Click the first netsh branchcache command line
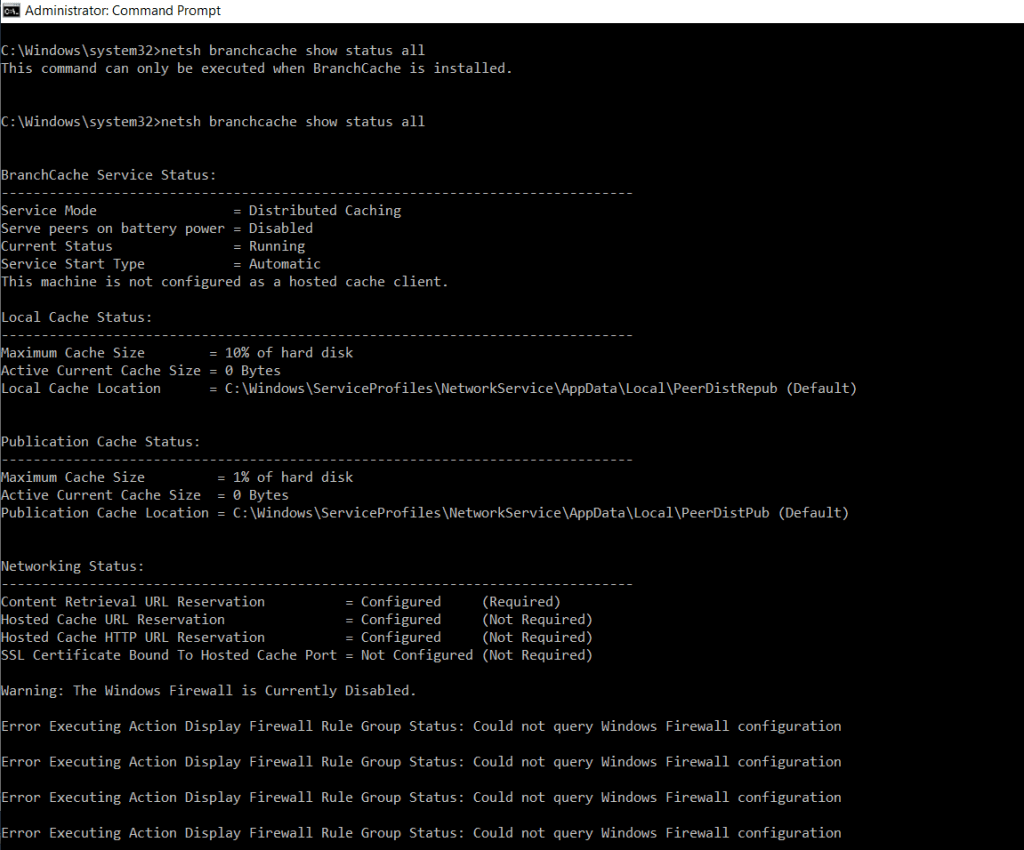Screen dimensions: 1024x850 pyautogui.click(x=210, y=49)
